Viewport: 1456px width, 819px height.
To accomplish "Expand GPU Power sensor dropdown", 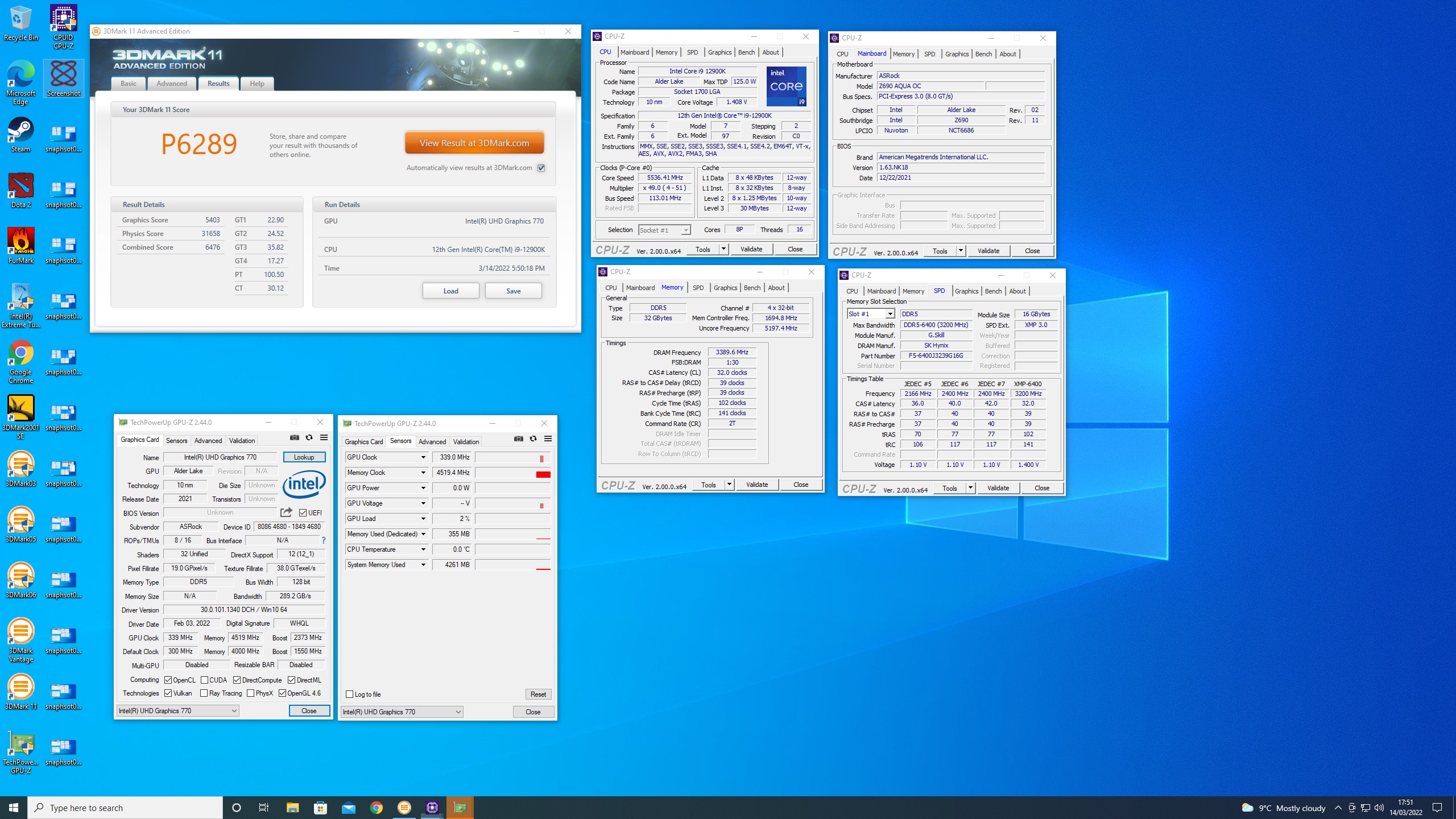I will (x=423, y=488).
